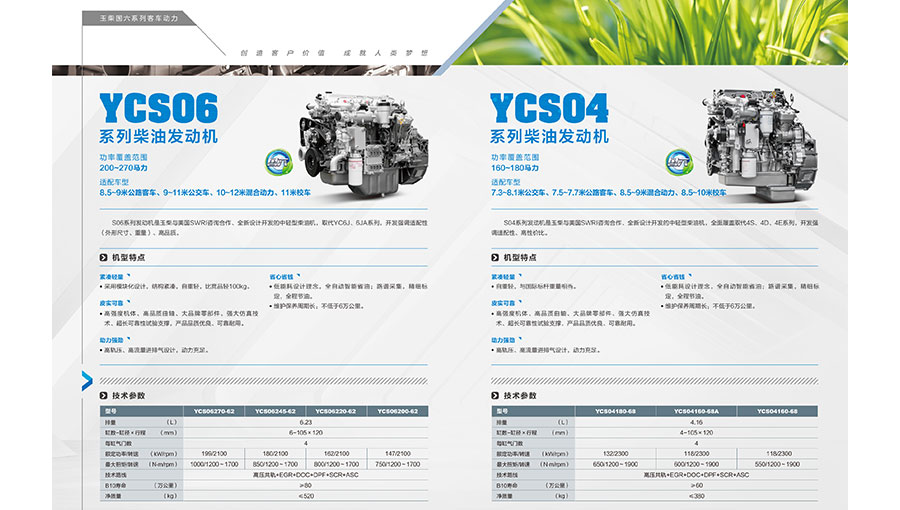This screenshot has width=900, height=510.
Task: Click the large YCS06 title
Action: coord(158,108)
